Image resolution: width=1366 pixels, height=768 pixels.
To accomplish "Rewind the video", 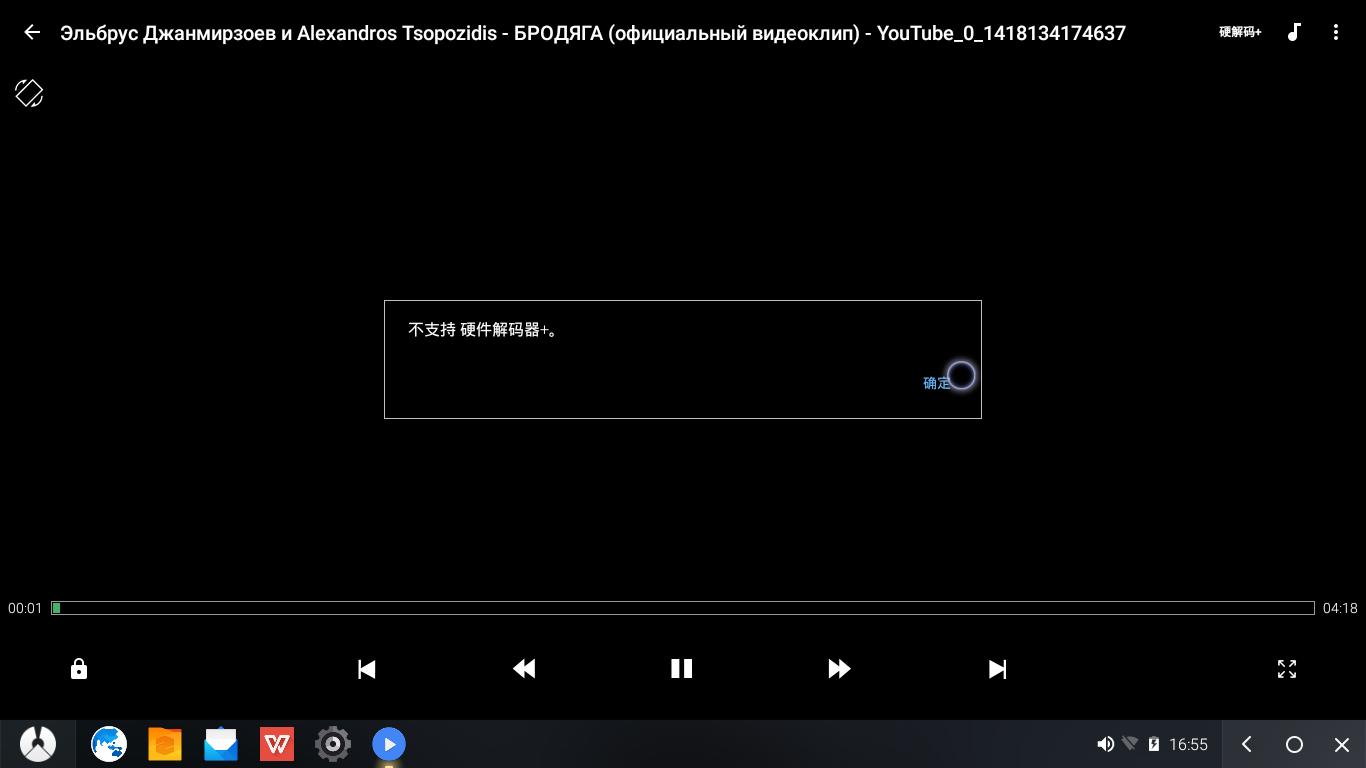I will coord(524,669).
